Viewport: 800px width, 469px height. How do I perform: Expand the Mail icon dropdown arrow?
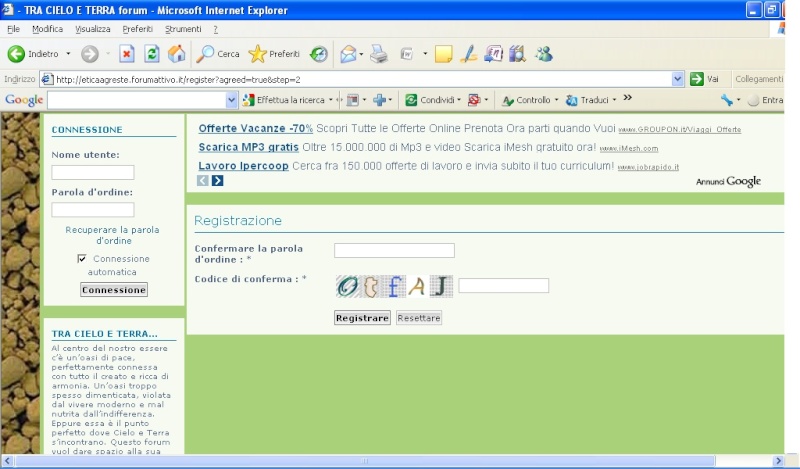(x=361, y=54)
